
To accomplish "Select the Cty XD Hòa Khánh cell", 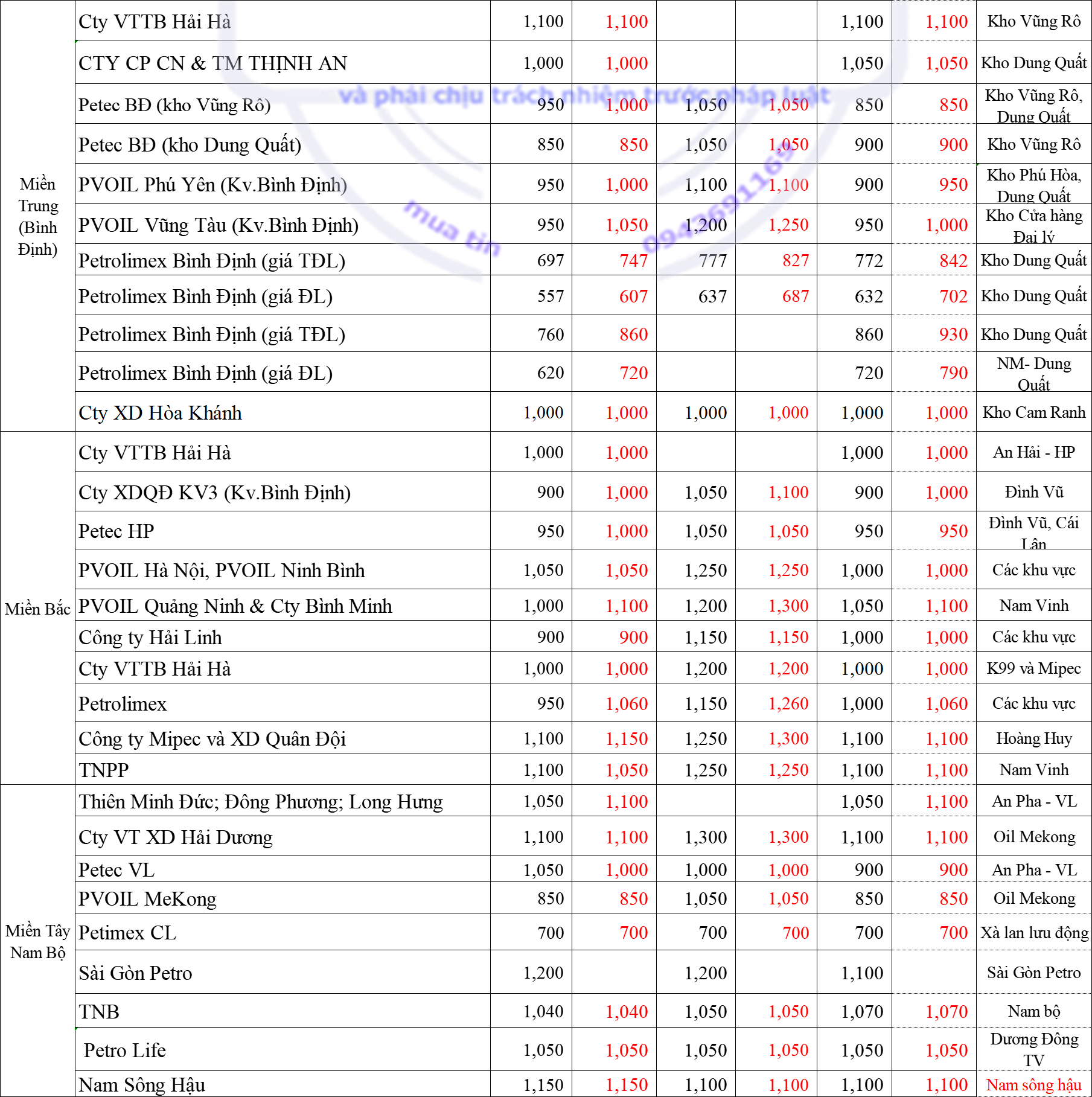I will pos(283,412).
